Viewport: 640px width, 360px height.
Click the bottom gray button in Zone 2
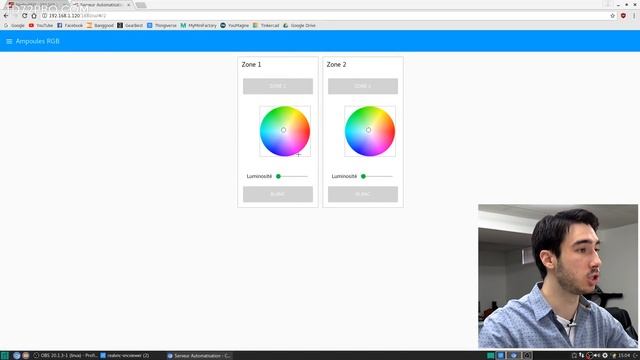coord(363,194)
